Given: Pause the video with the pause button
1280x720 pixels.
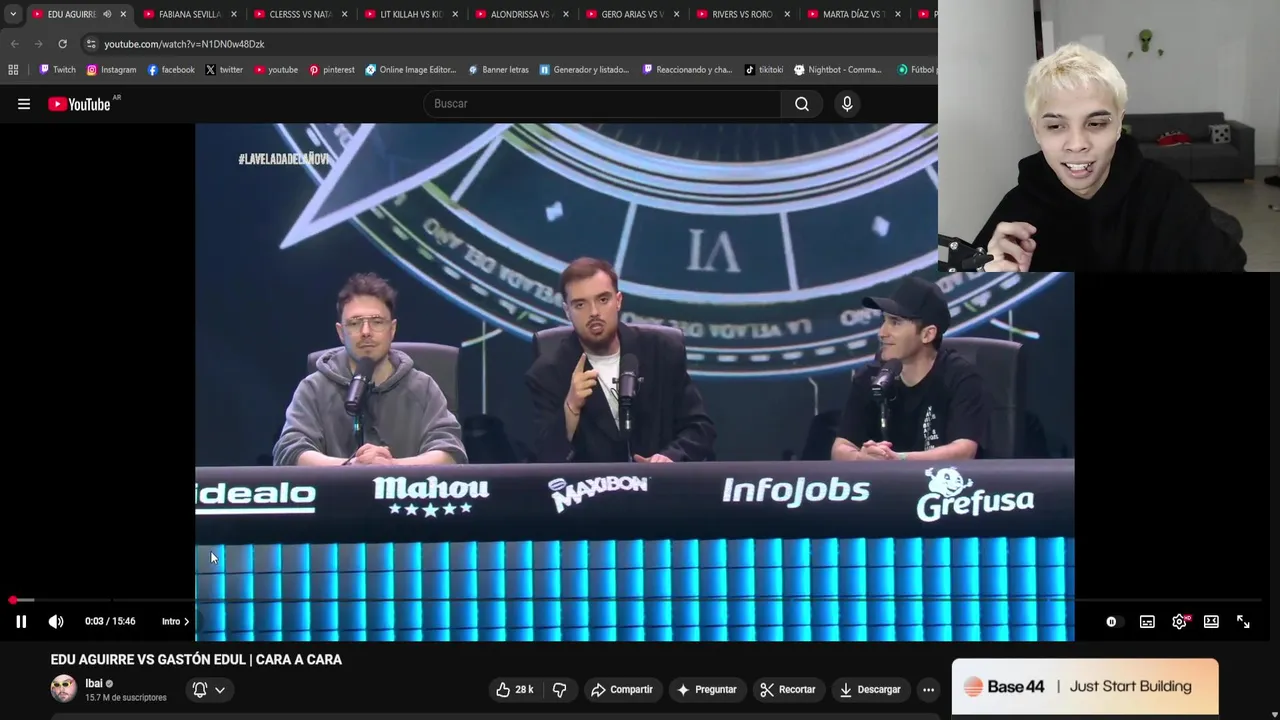Looking at the screenshot, I should pos(21,621).
